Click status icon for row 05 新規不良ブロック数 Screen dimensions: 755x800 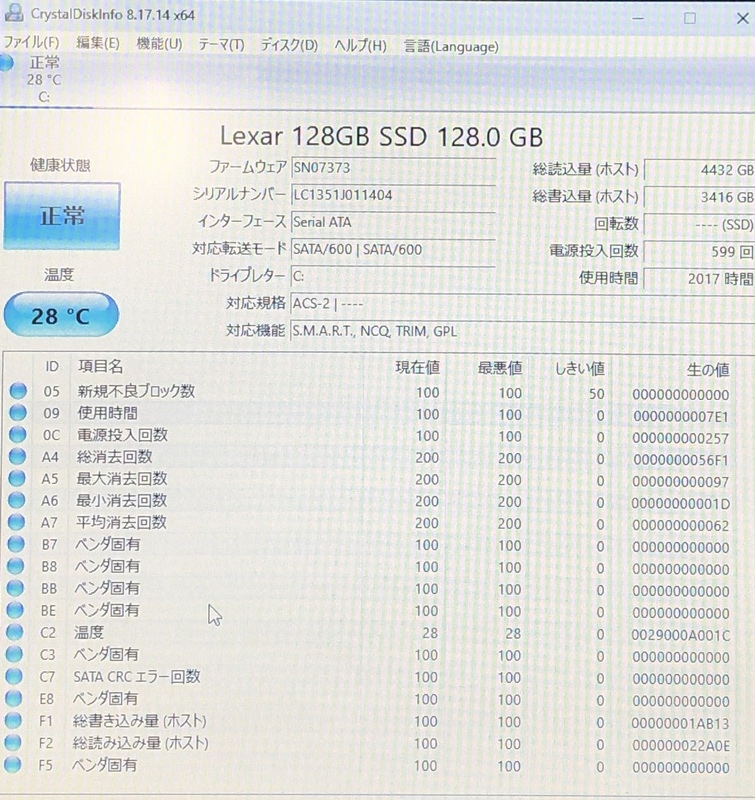click(18, 391)
